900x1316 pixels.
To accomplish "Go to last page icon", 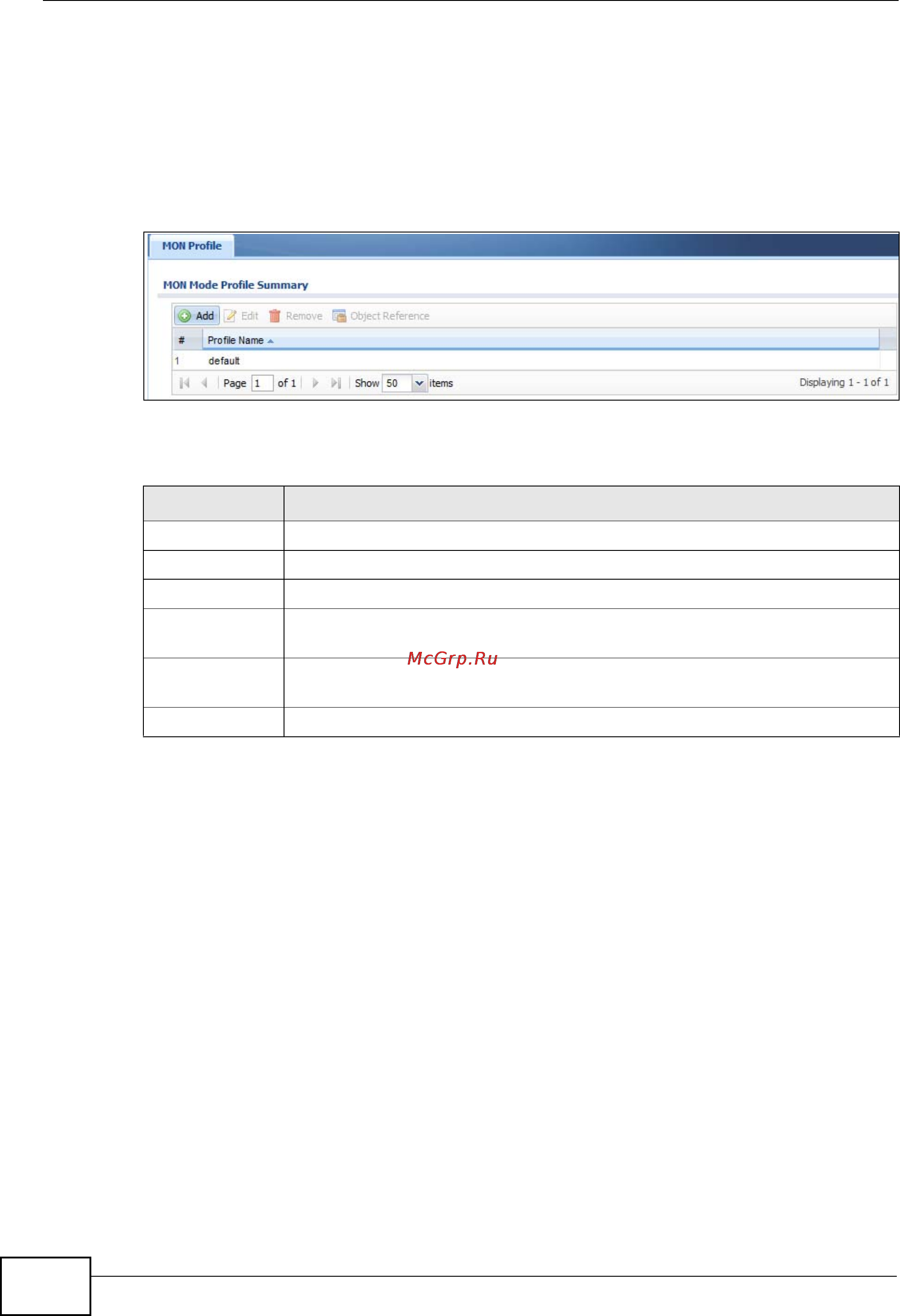I will pos(336,383).
